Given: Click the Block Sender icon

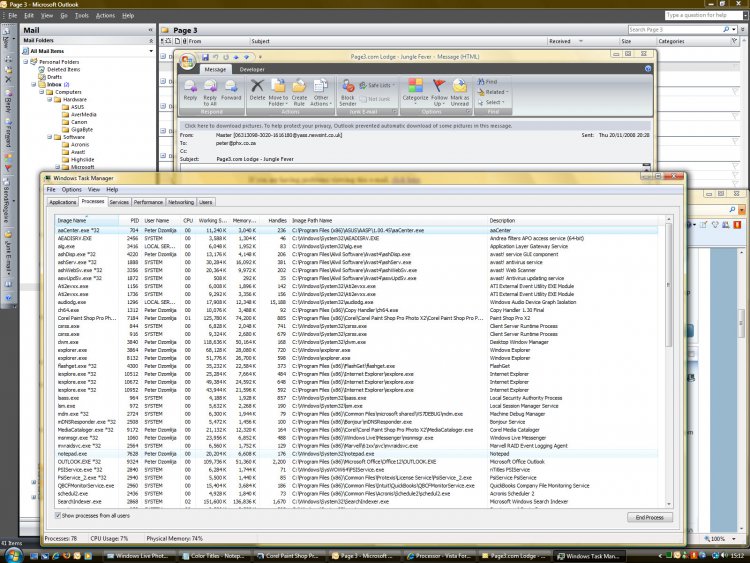Looking at the screenshot, I should [x=348, y=92].
